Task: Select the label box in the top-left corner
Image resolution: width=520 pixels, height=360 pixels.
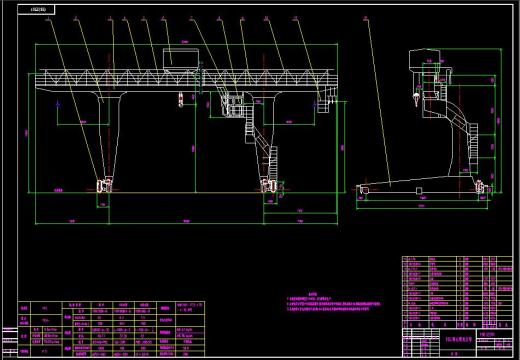Action: point(36,10)
